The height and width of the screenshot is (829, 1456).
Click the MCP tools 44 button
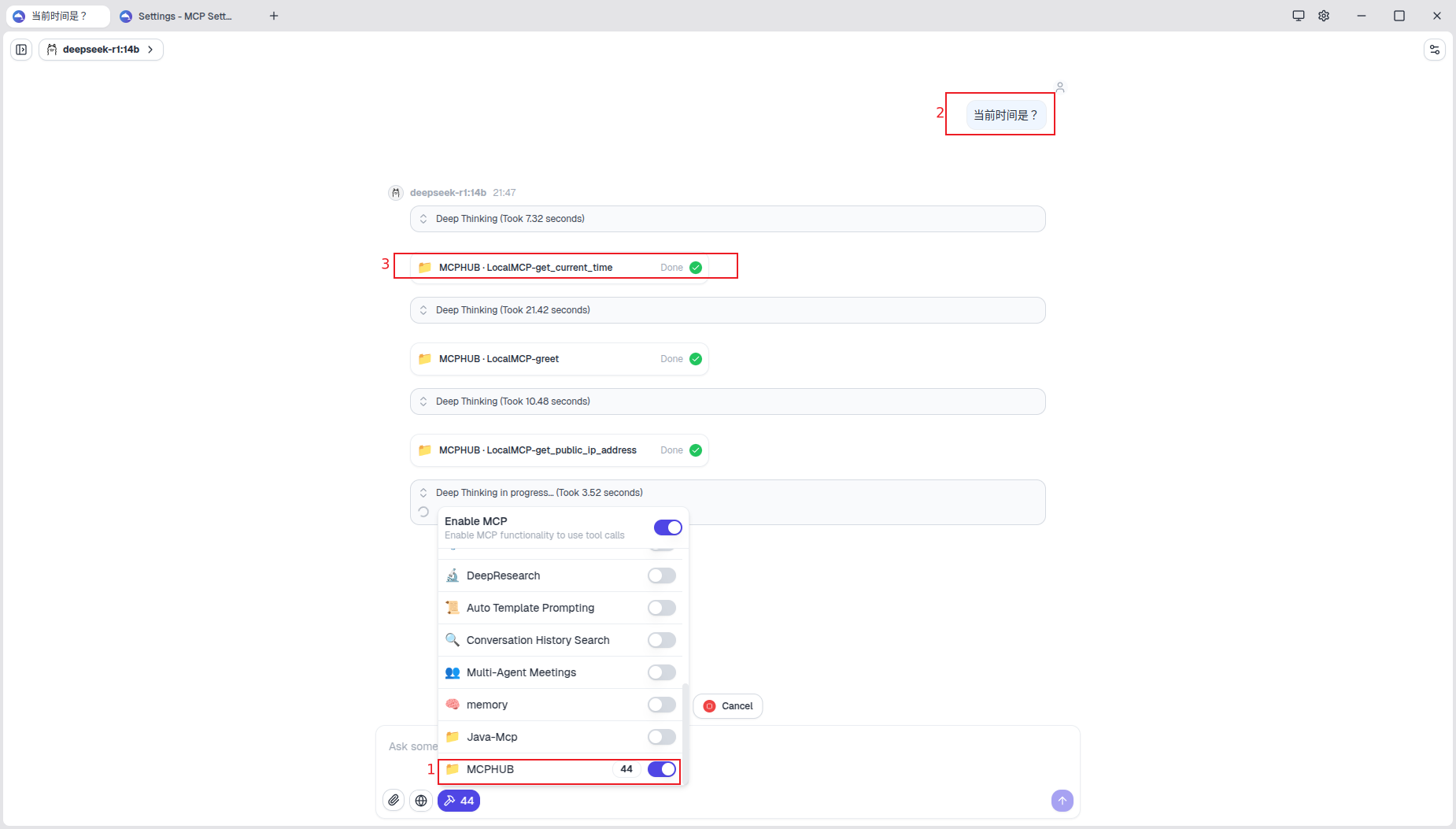(459, 801)
